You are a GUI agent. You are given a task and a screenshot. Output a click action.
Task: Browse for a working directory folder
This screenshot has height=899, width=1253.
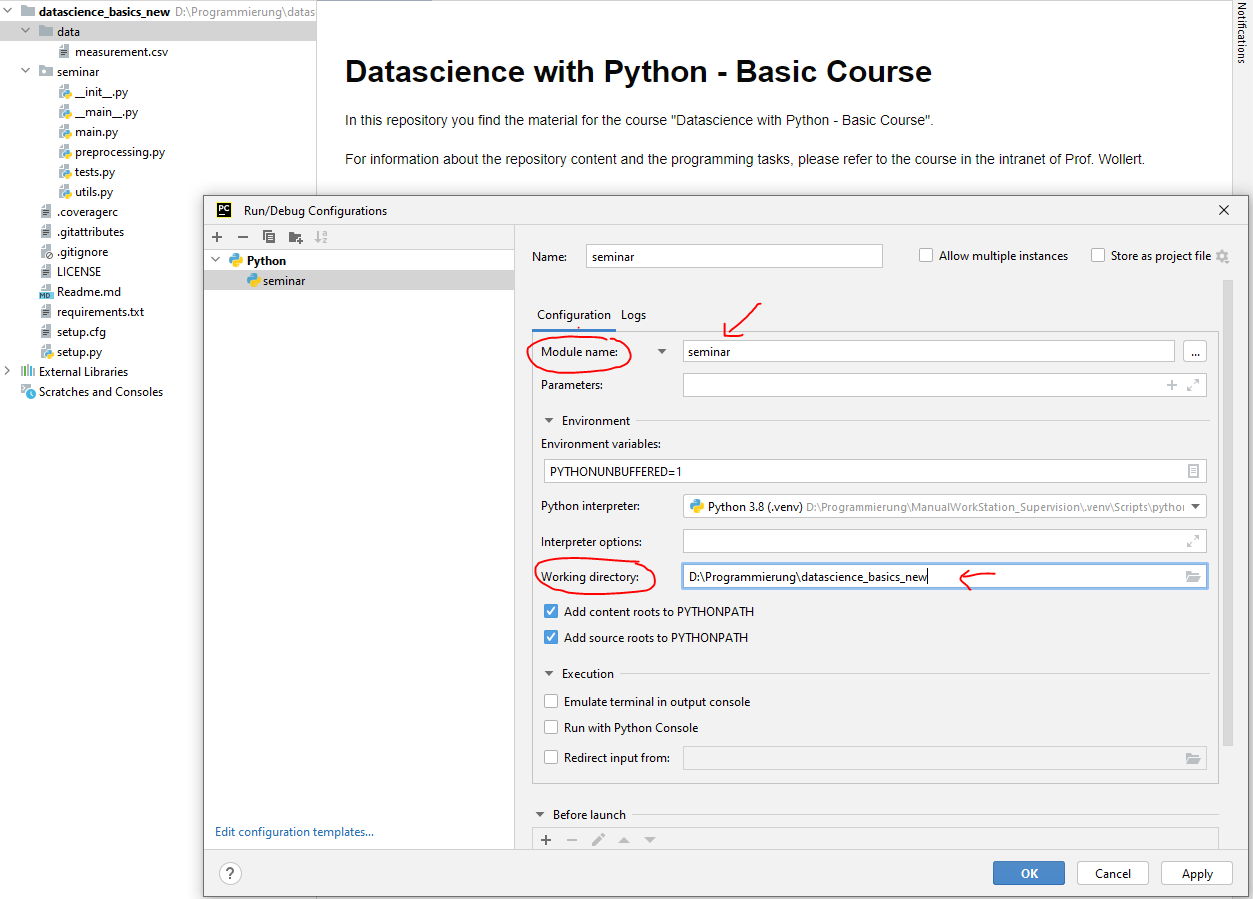(x=1192, y=576)
